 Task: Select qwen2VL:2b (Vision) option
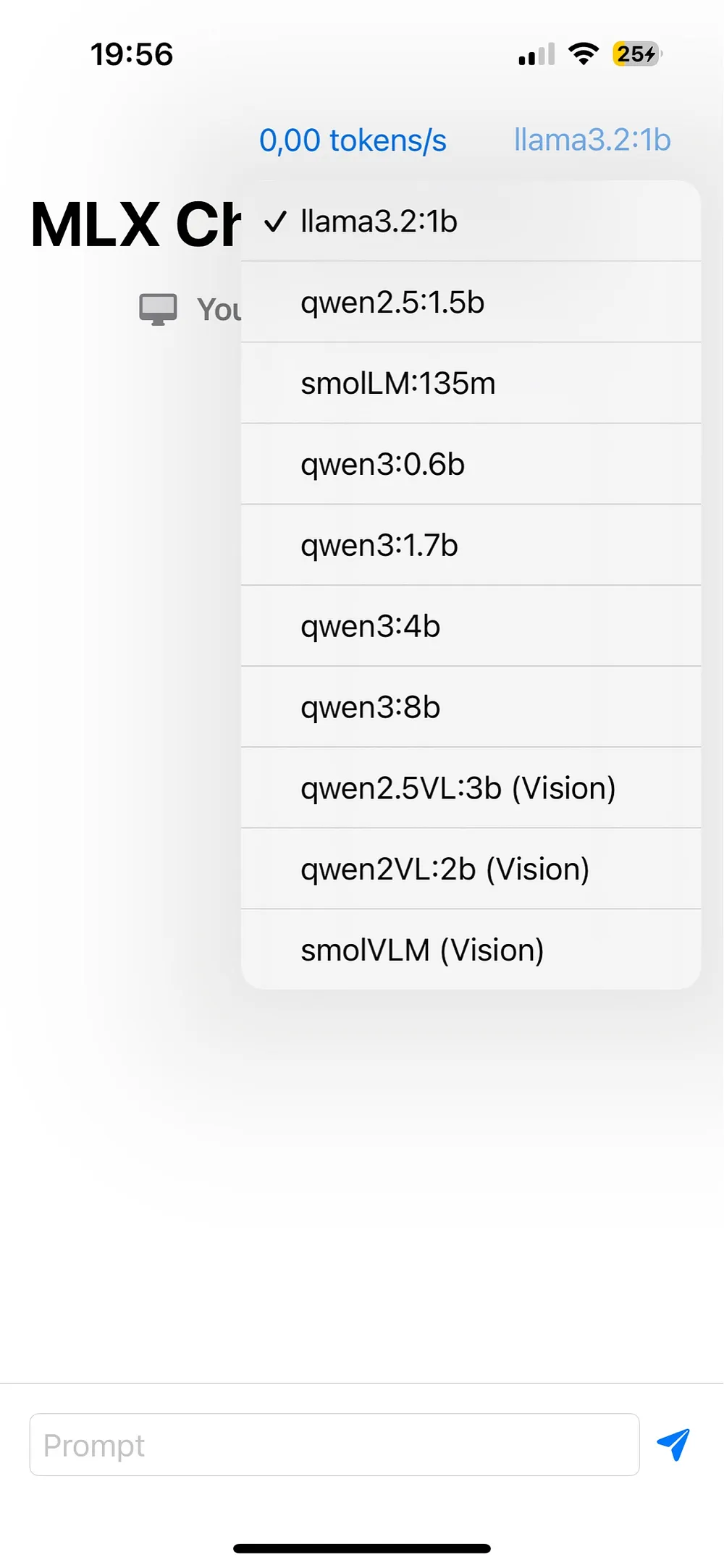(471, 869)
